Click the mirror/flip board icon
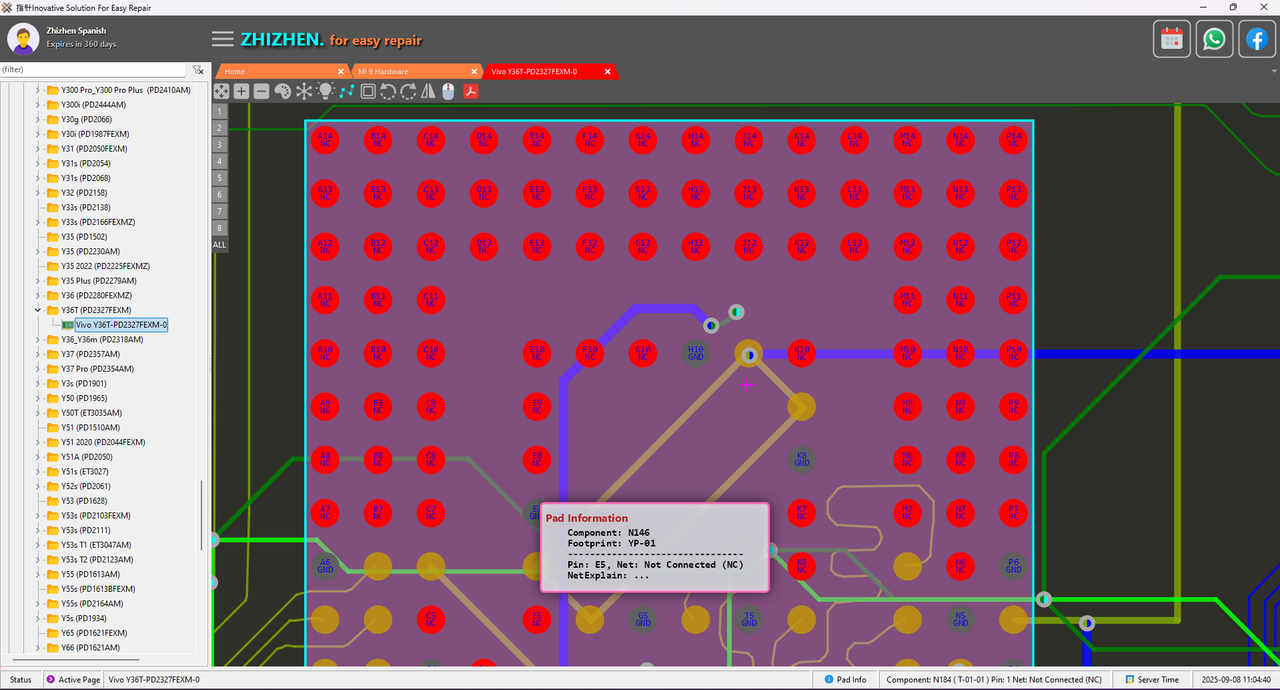This screenshot has height=690, width=1280. (428, 91)
